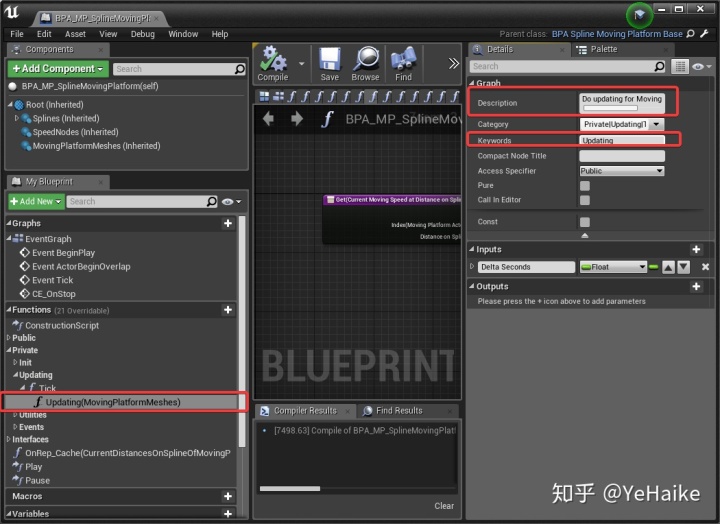This screenshot has height=524, width=720.
Task: Toggle Delta Seconds pass-by-reference pill
Action: coord(653,267)
